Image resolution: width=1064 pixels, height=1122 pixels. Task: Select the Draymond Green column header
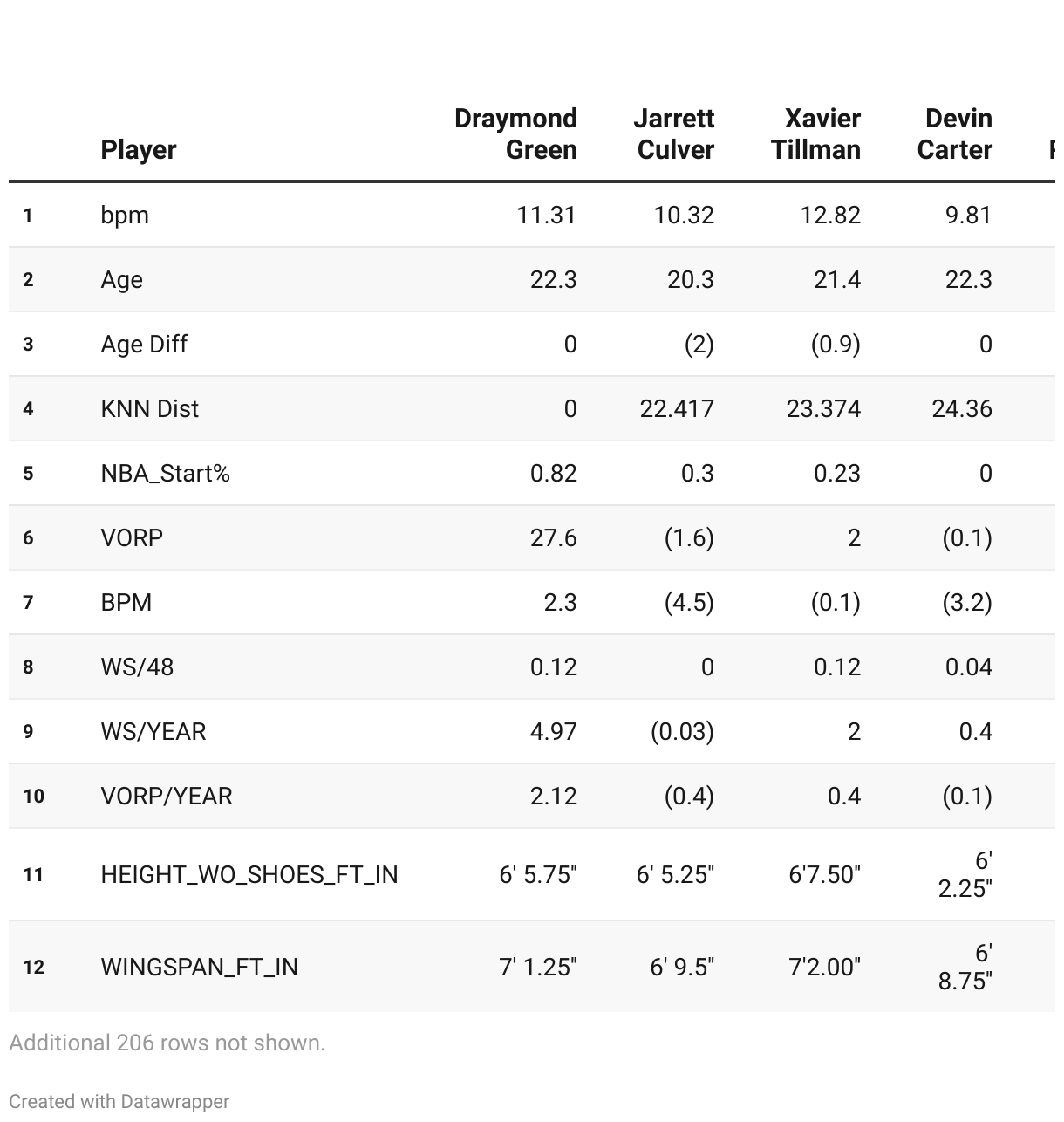pyautogui.click(x=515, y=133)
